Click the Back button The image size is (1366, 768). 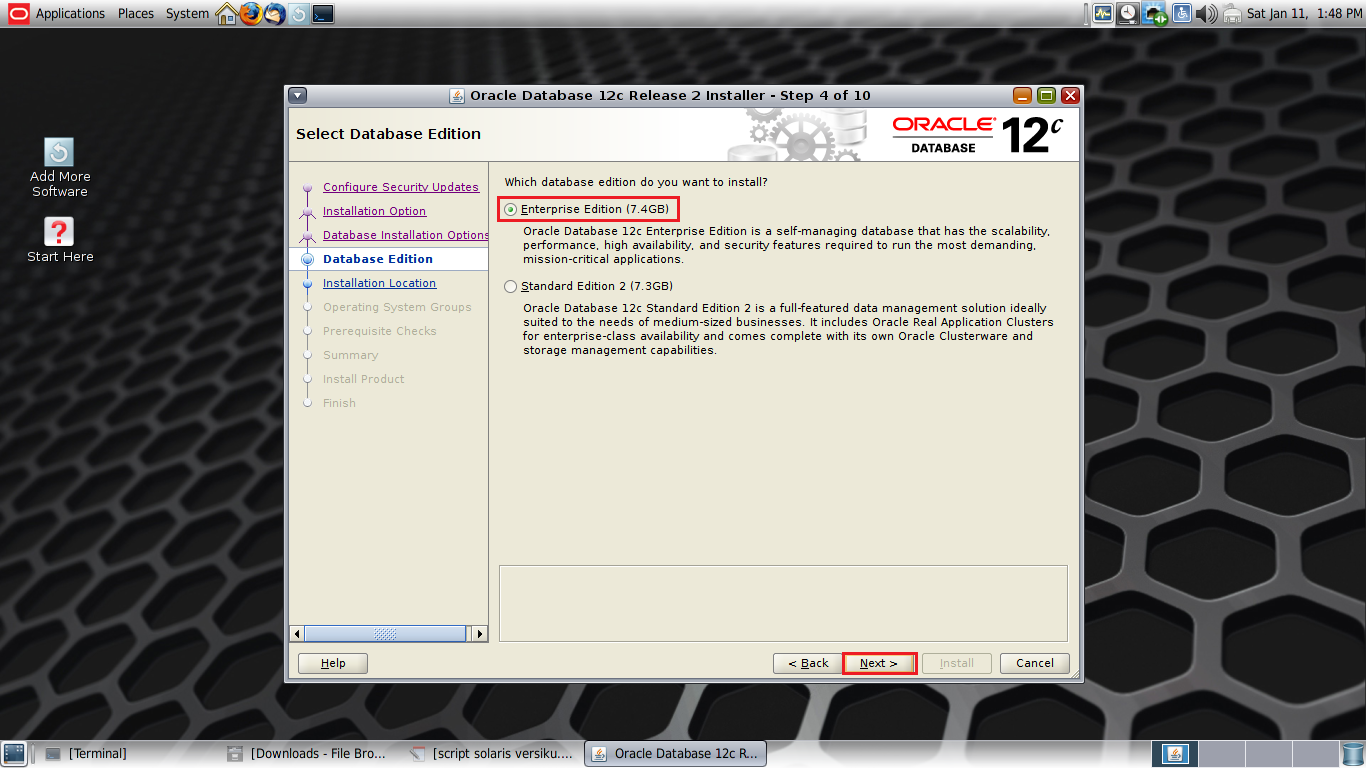[808, 663]
